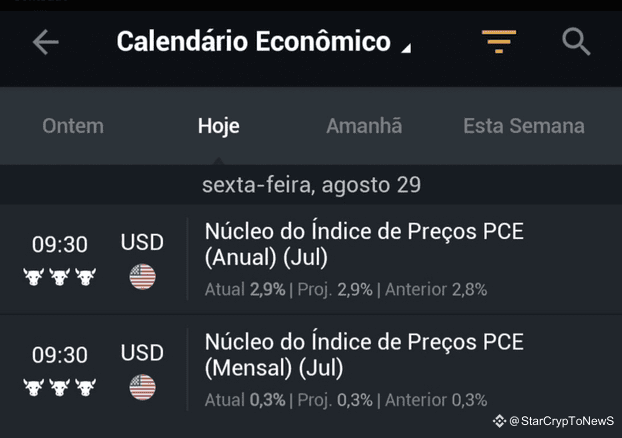Click first bull icon in Anual row

click(x=33, y=277)
